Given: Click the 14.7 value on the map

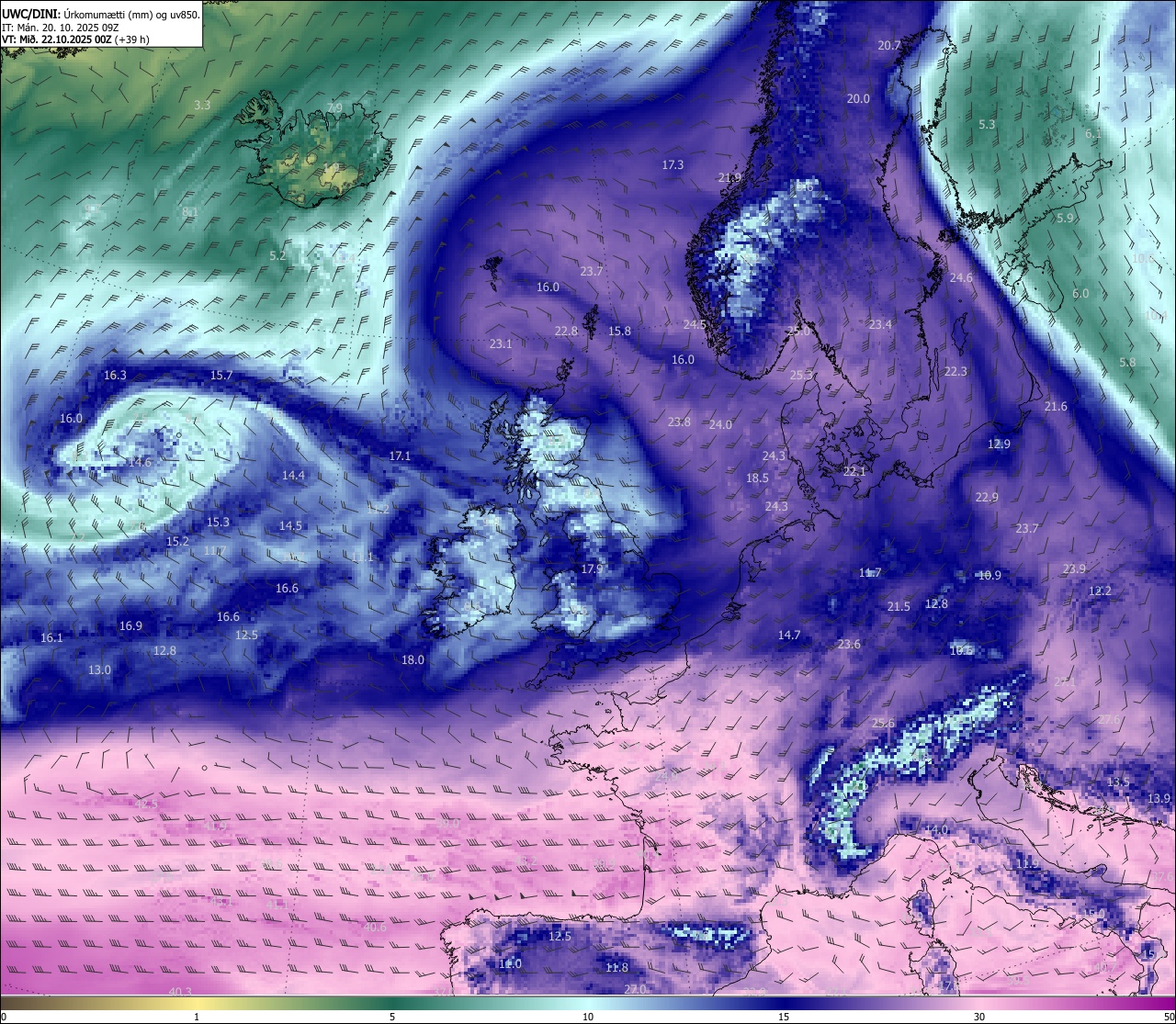Looking at the screenshot, I should (789, 635).
